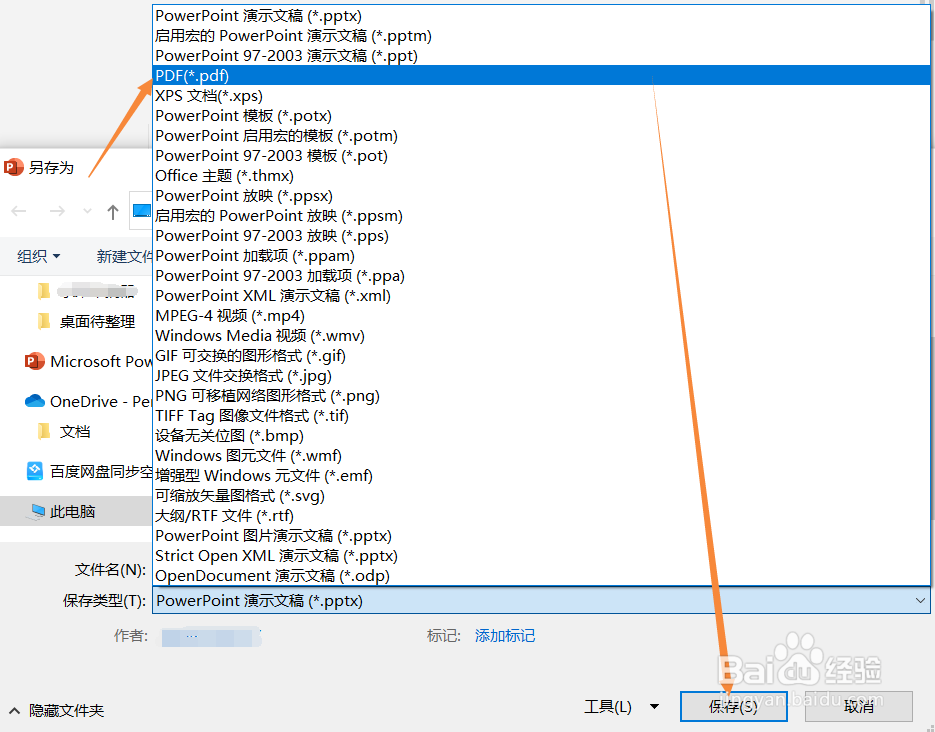Select 可缩放矢量图格式 (*.svg)
Screen dimensions: 935x732
541,495
